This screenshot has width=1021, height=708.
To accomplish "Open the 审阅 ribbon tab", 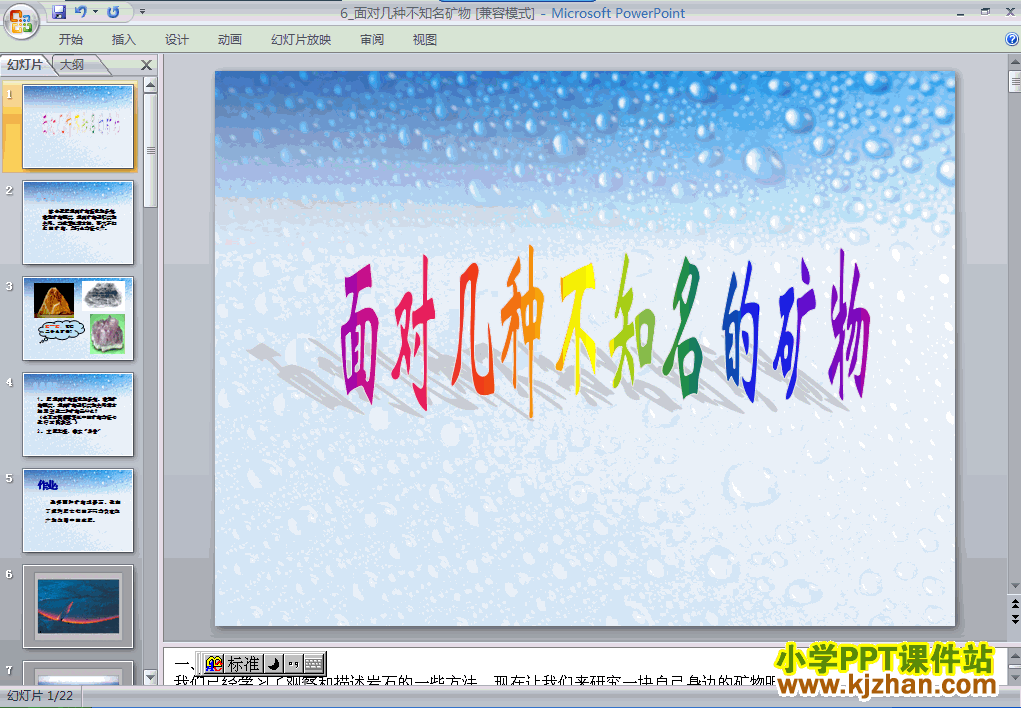I will point(372,40).
